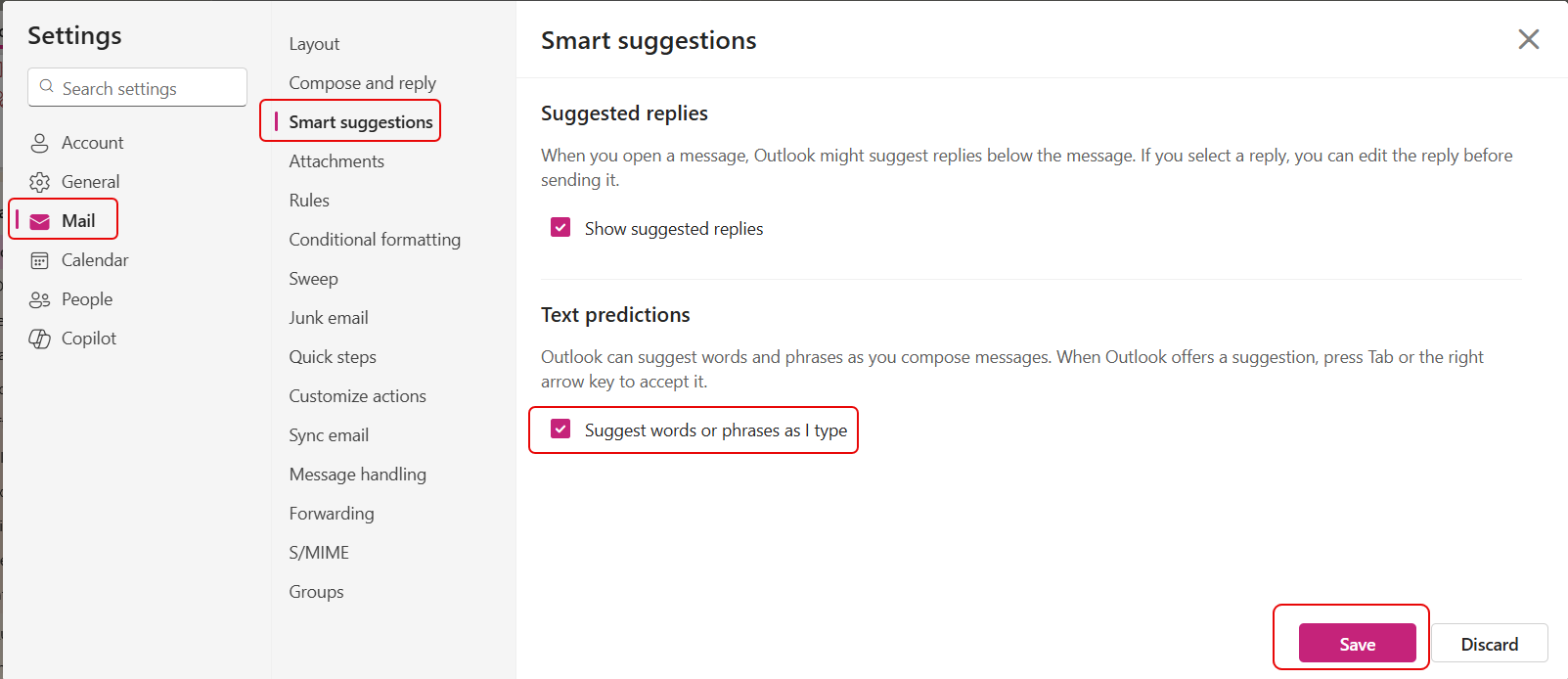Toggle Suggest words or phrases checkbox
Screen dimensions: 1568x679
coord(560,430)
